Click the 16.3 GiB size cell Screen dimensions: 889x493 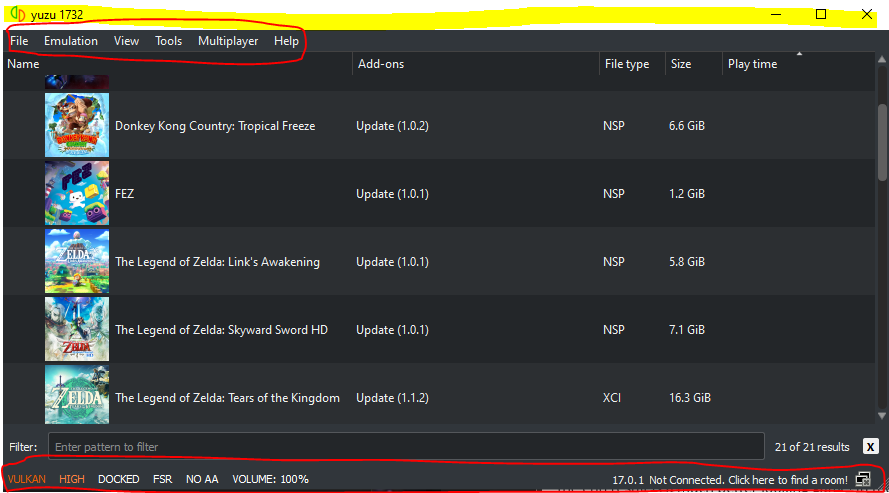click(x=689, y=398)
